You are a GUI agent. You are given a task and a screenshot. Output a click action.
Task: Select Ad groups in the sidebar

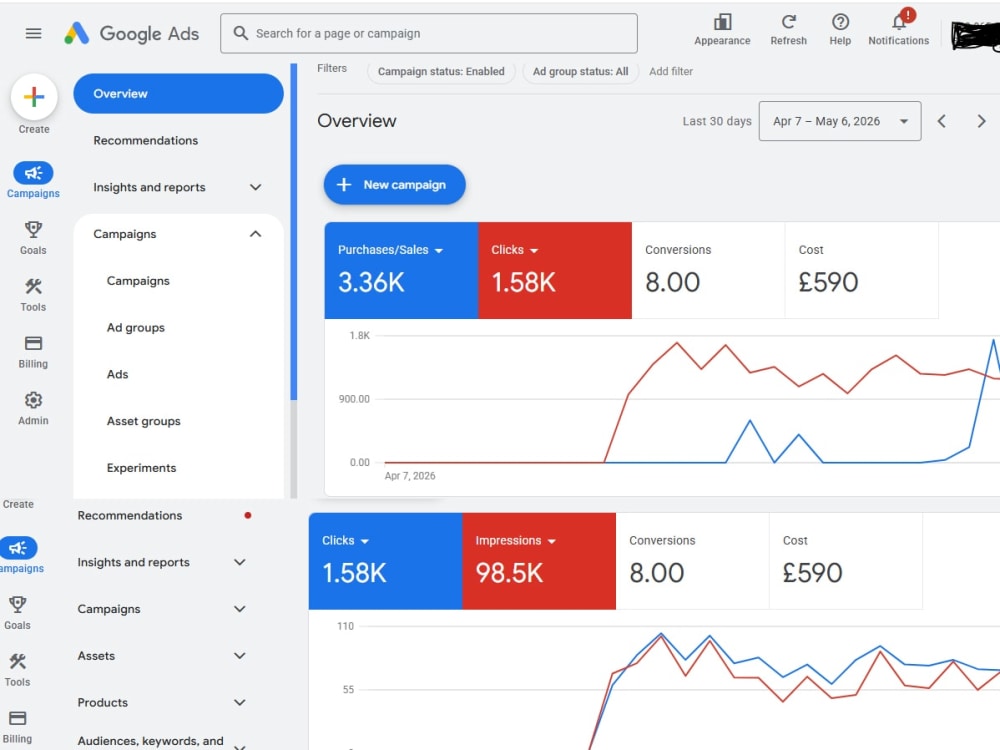pos(136,328)
